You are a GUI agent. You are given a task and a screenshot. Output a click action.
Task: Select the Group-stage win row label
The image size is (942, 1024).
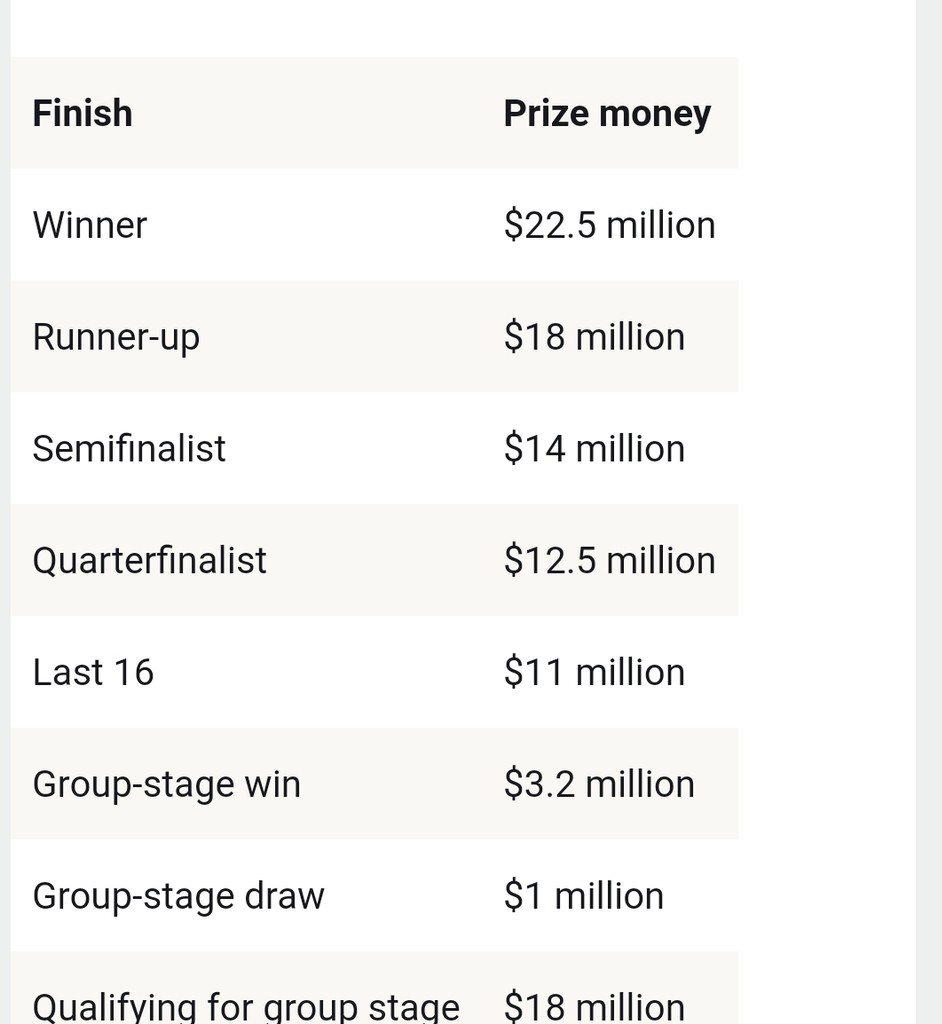[x=167, y=784]
